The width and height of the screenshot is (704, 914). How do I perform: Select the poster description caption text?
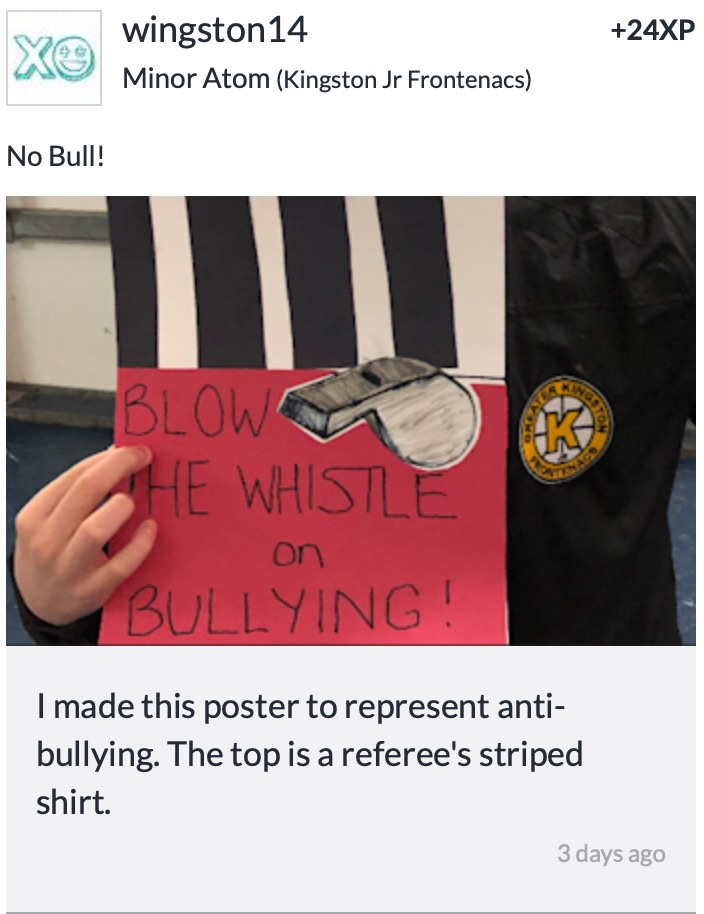(309, 754)
